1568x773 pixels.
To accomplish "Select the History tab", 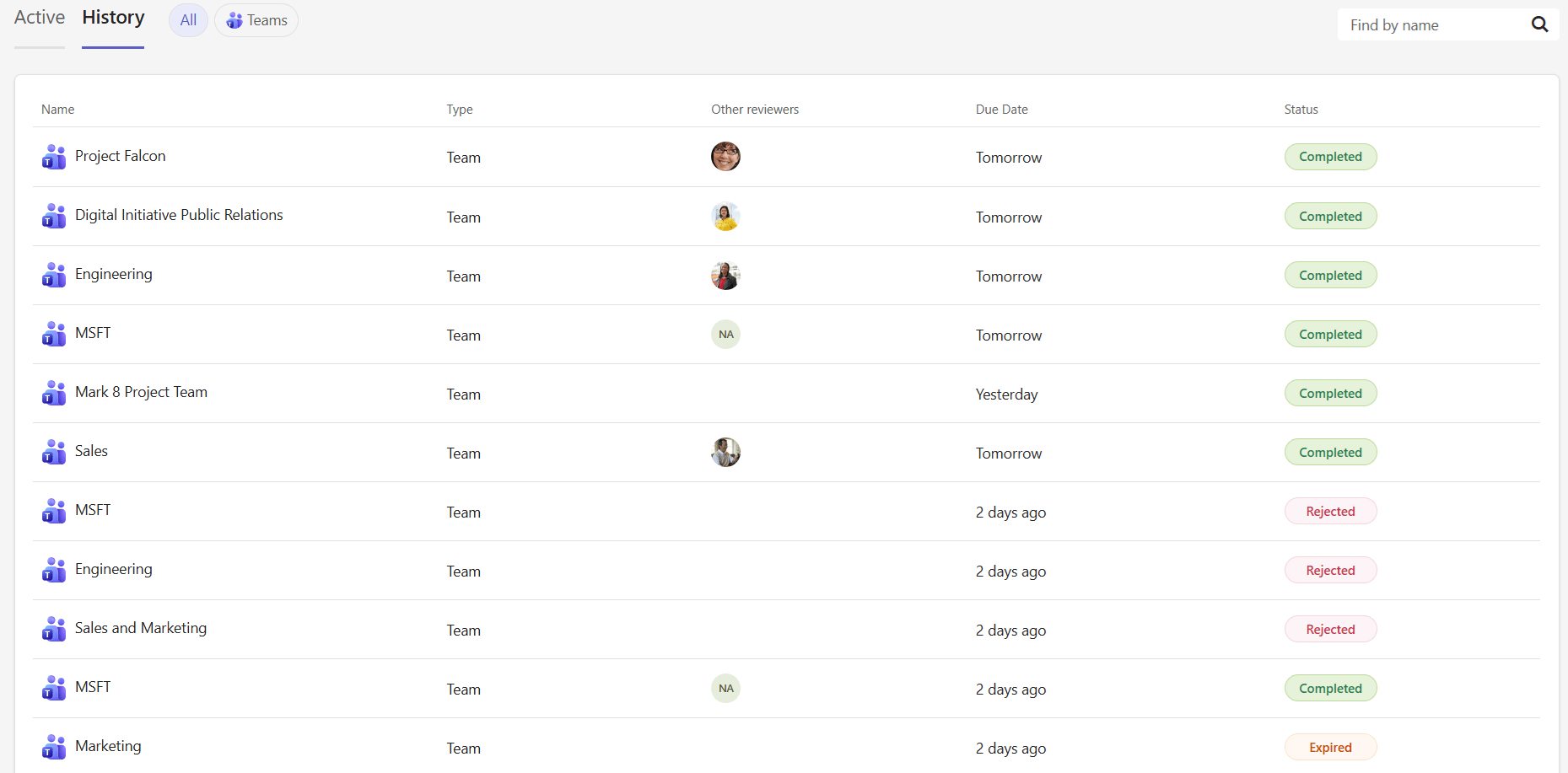I will [113, 18].
